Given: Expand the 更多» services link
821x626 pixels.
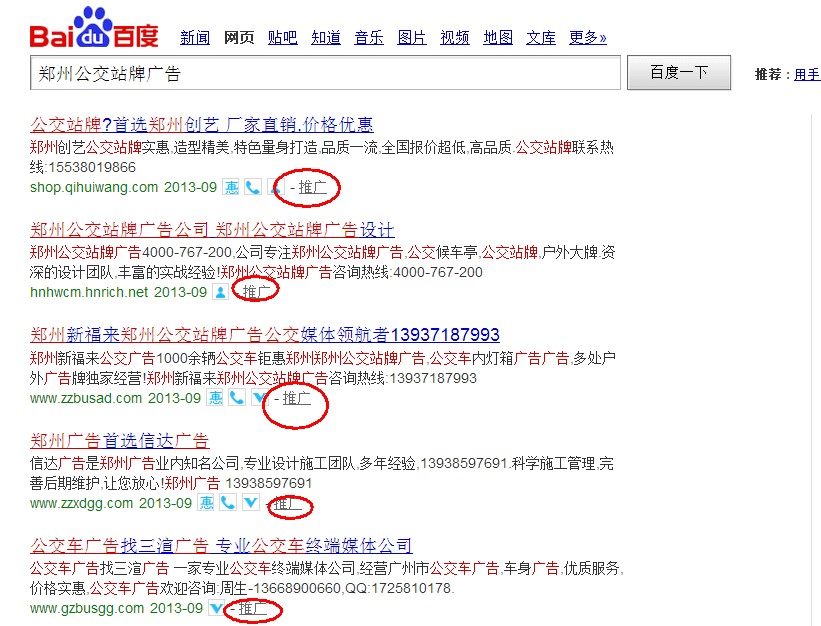Looking at the screenshot, I should (x=587, y=38).
